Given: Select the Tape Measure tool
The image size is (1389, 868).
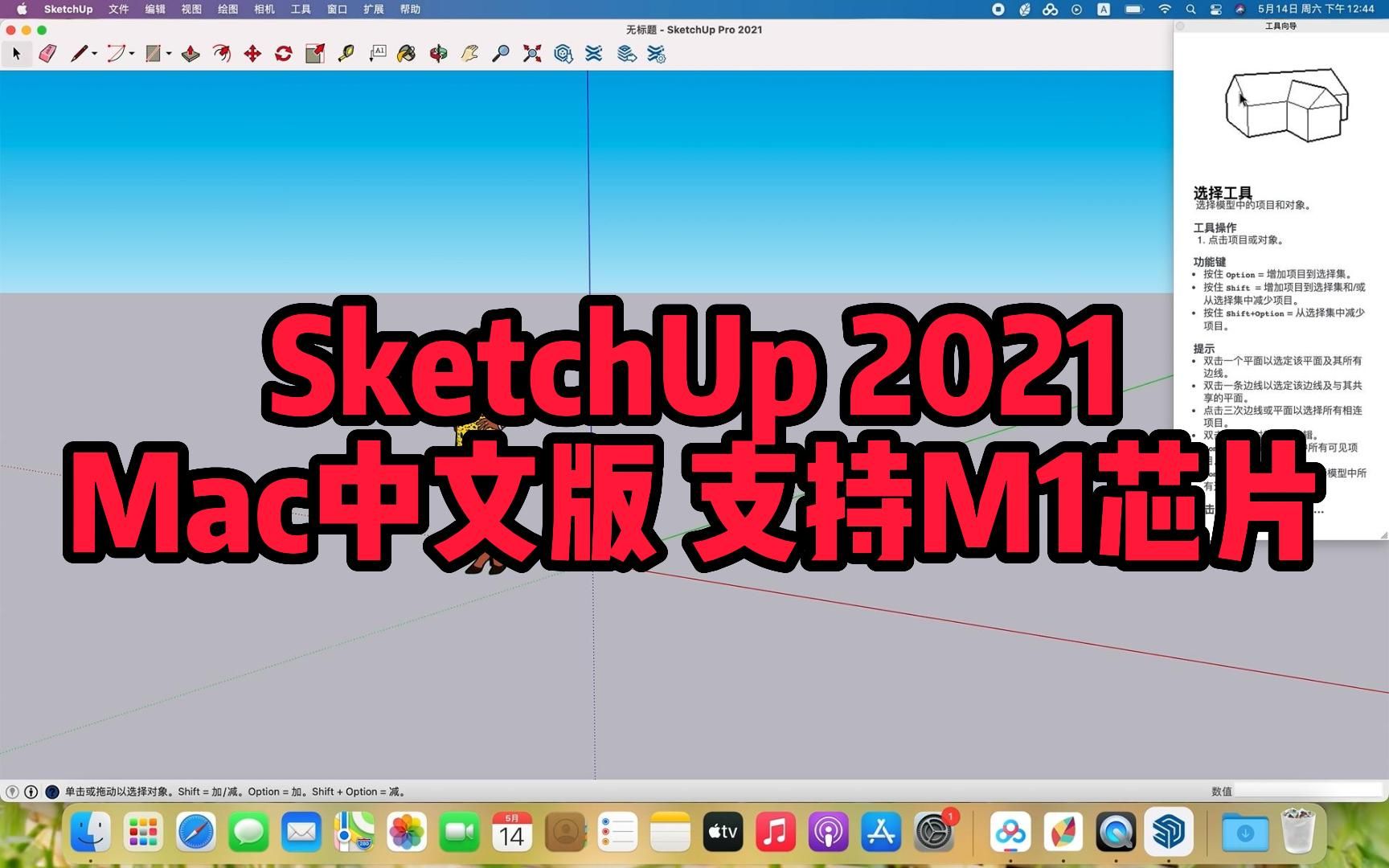Looking at the screenshot, I should point(346,54).
